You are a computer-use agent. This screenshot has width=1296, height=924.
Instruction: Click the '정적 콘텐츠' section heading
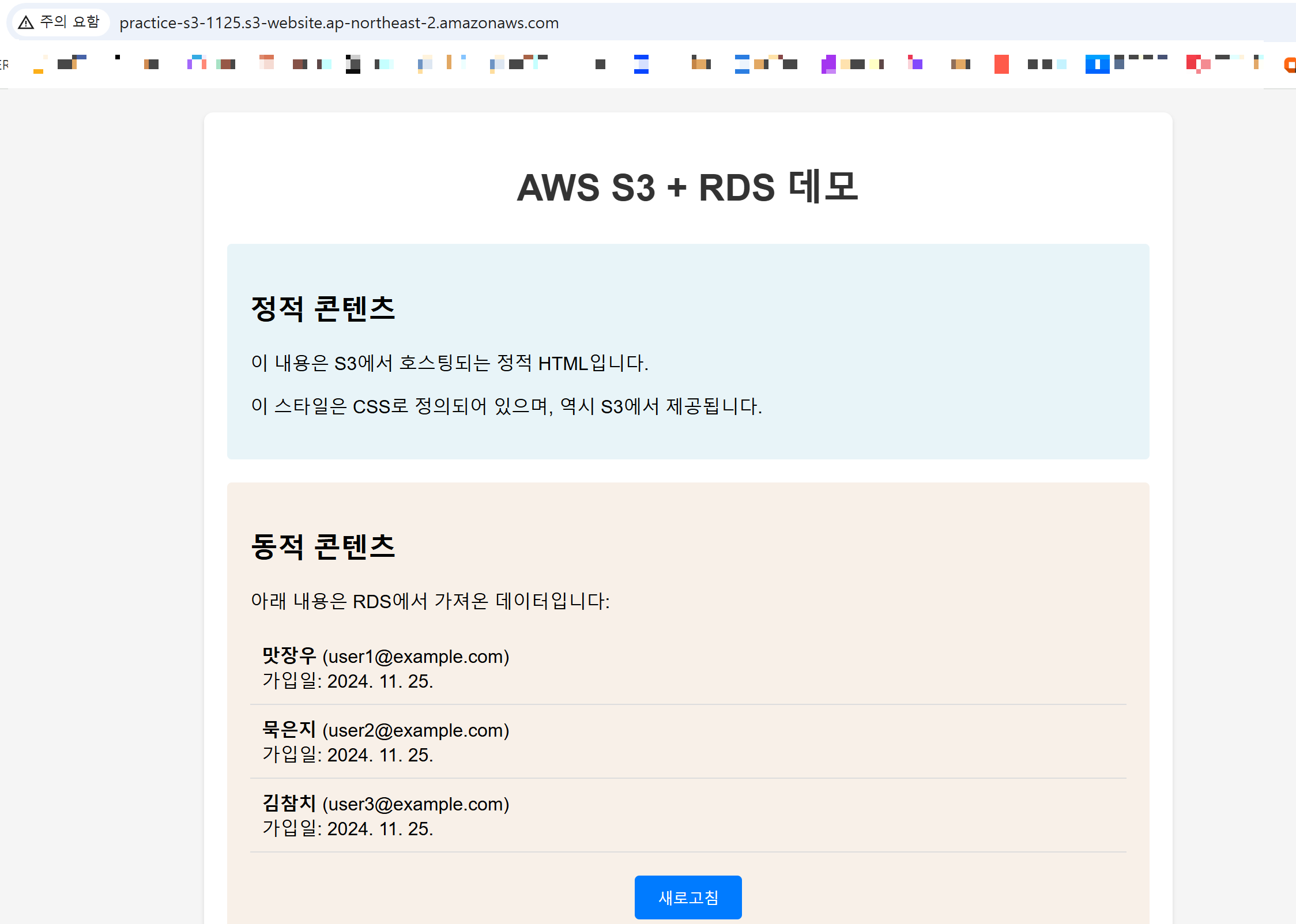coord(323,308)
